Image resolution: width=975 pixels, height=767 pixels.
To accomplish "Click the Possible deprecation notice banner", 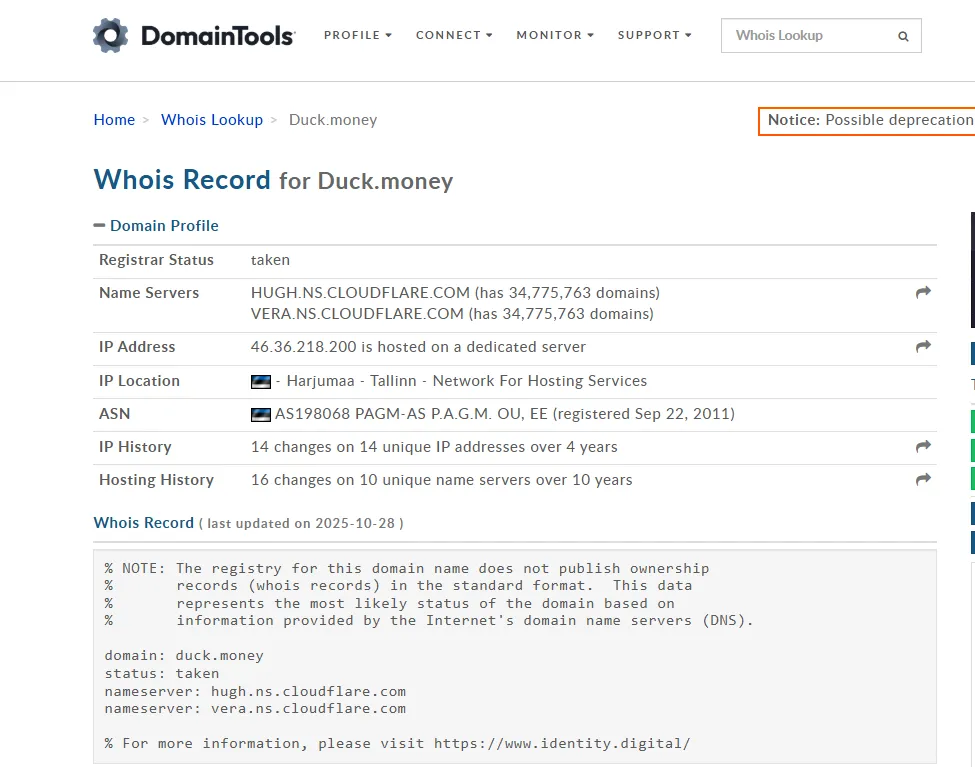I will tap(867, 120).
